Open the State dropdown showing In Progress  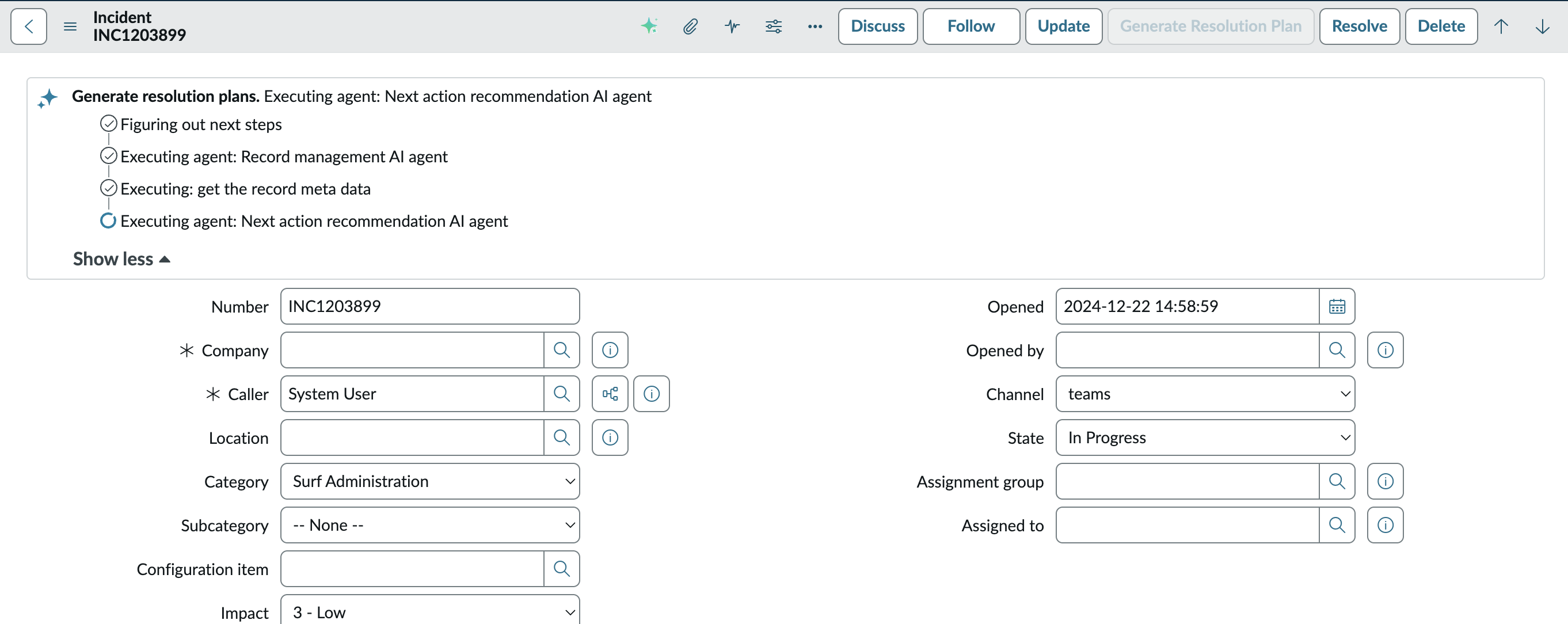click(1205, 437)
